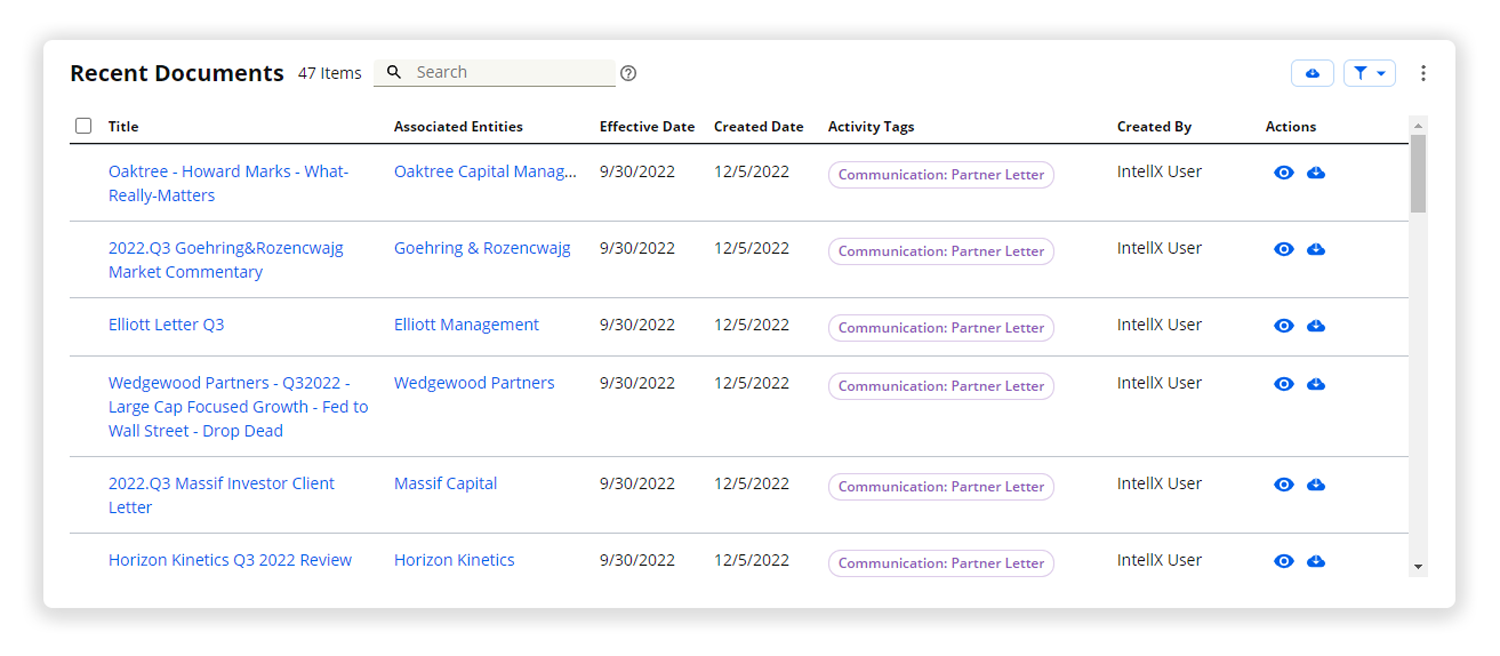Viewport: 1500px width, 656px height.
Task: Click IntellX User in Elliott Letter row
Action: tap(1159, 324)
